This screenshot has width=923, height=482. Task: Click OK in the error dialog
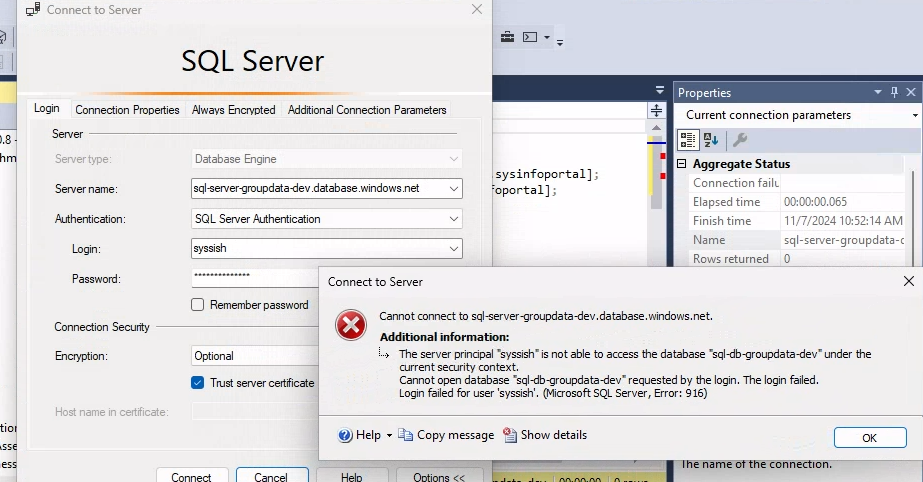pyautogui.click(x=869, y=438)
